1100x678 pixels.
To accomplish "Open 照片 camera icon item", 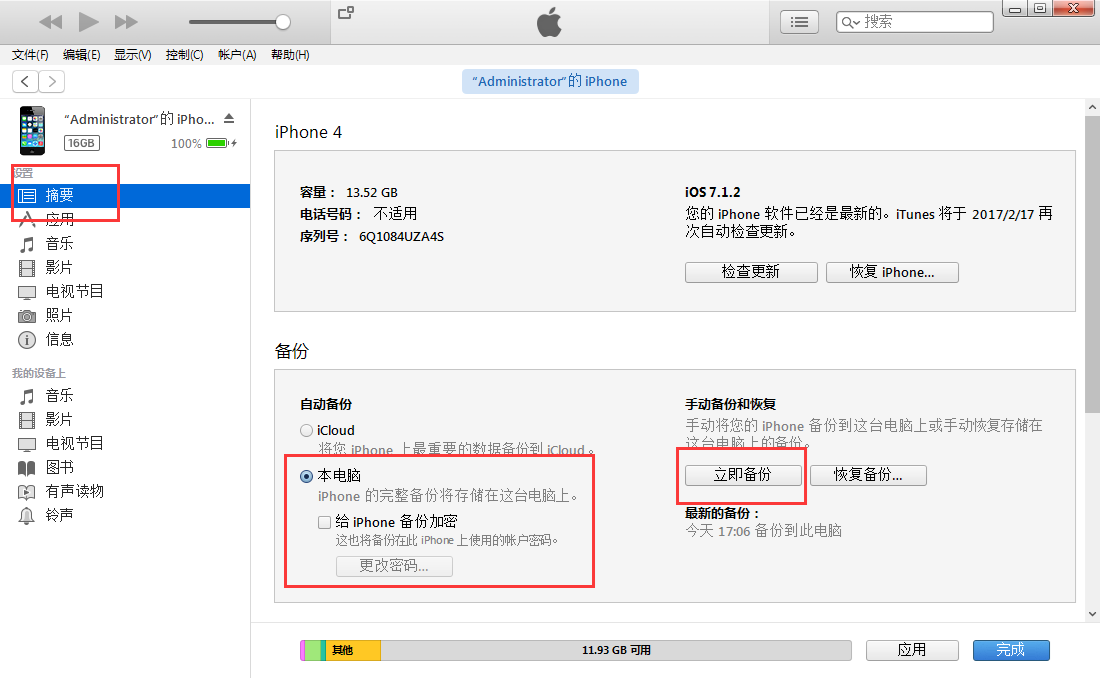I will 125,315.
